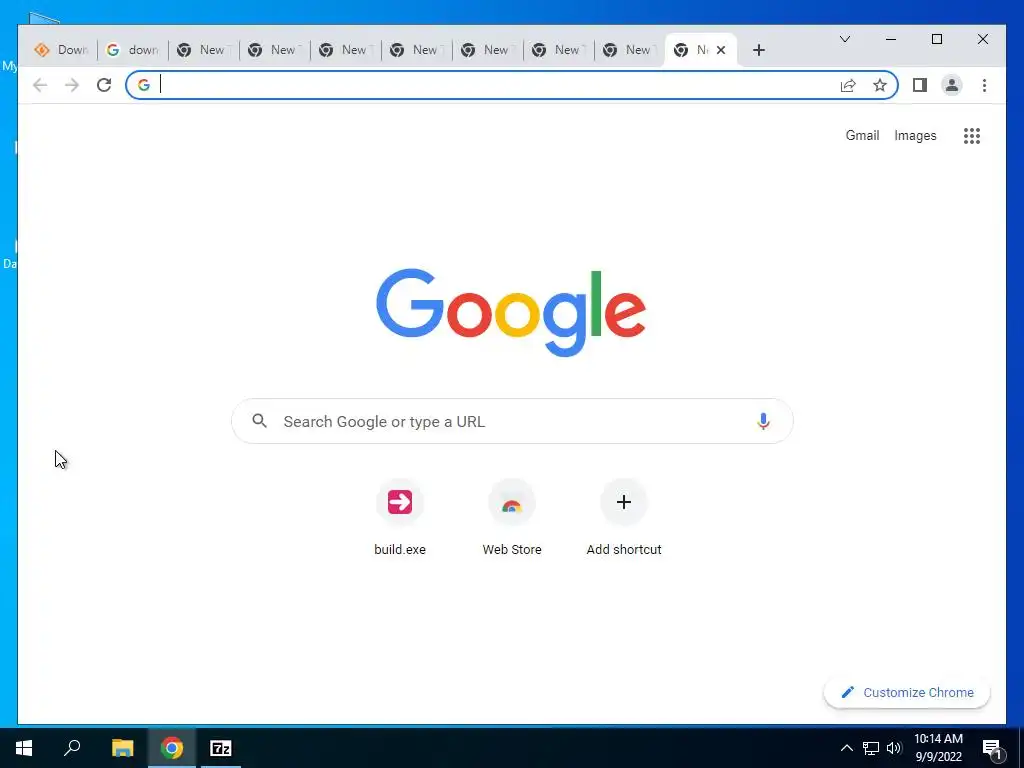The width and height of the screenshot is (1024, 768).
Task: Open the notification center
Action: point(992,748)
